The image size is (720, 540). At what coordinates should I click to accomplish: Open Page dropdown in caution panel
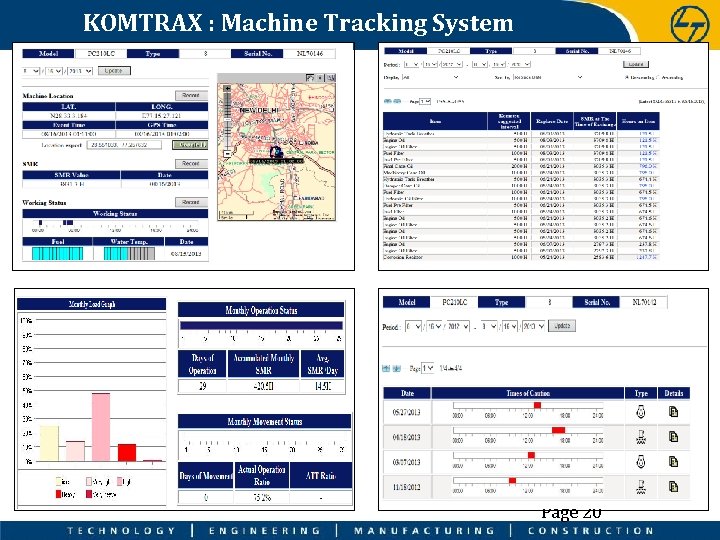click(x=428, y=368)
